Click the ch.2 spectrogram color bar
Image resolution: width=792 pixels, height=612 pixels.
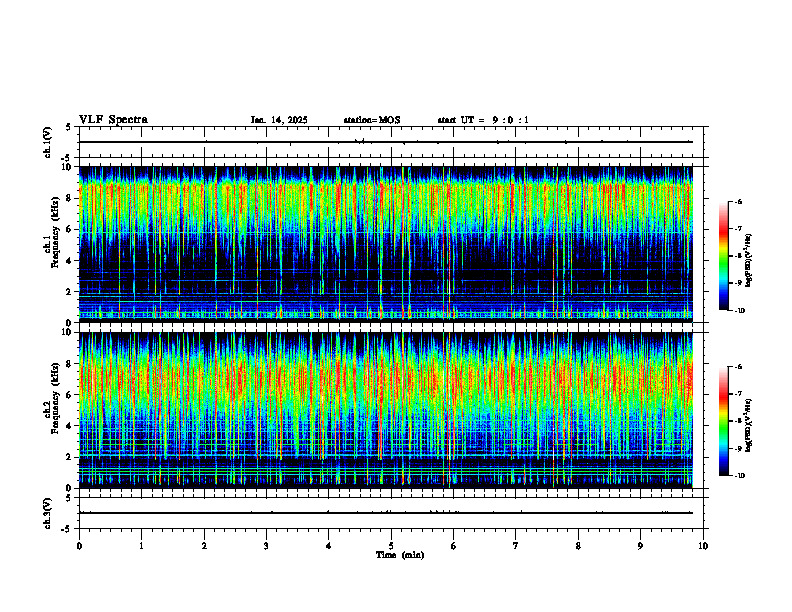[x=724, y=421]
